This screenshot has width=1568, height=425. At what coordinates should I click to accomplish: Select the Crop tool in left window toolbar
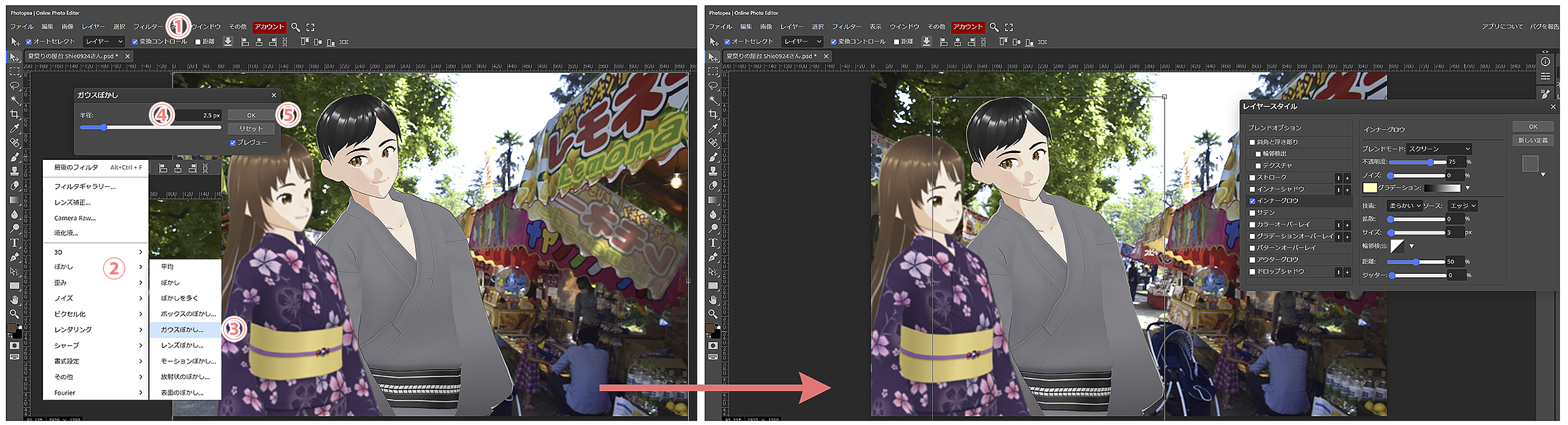[x=15, y=114]
